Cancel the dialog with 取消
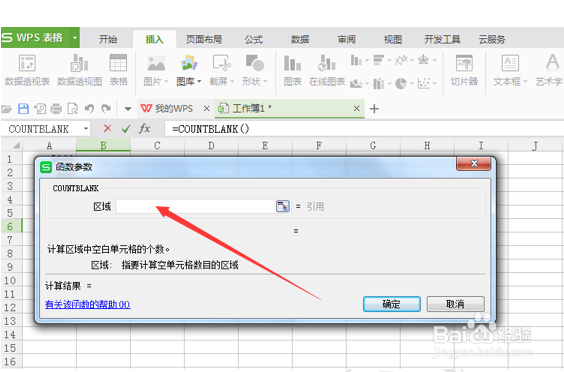The width and height of the screenshot is (564, 372). pos(455,304)
